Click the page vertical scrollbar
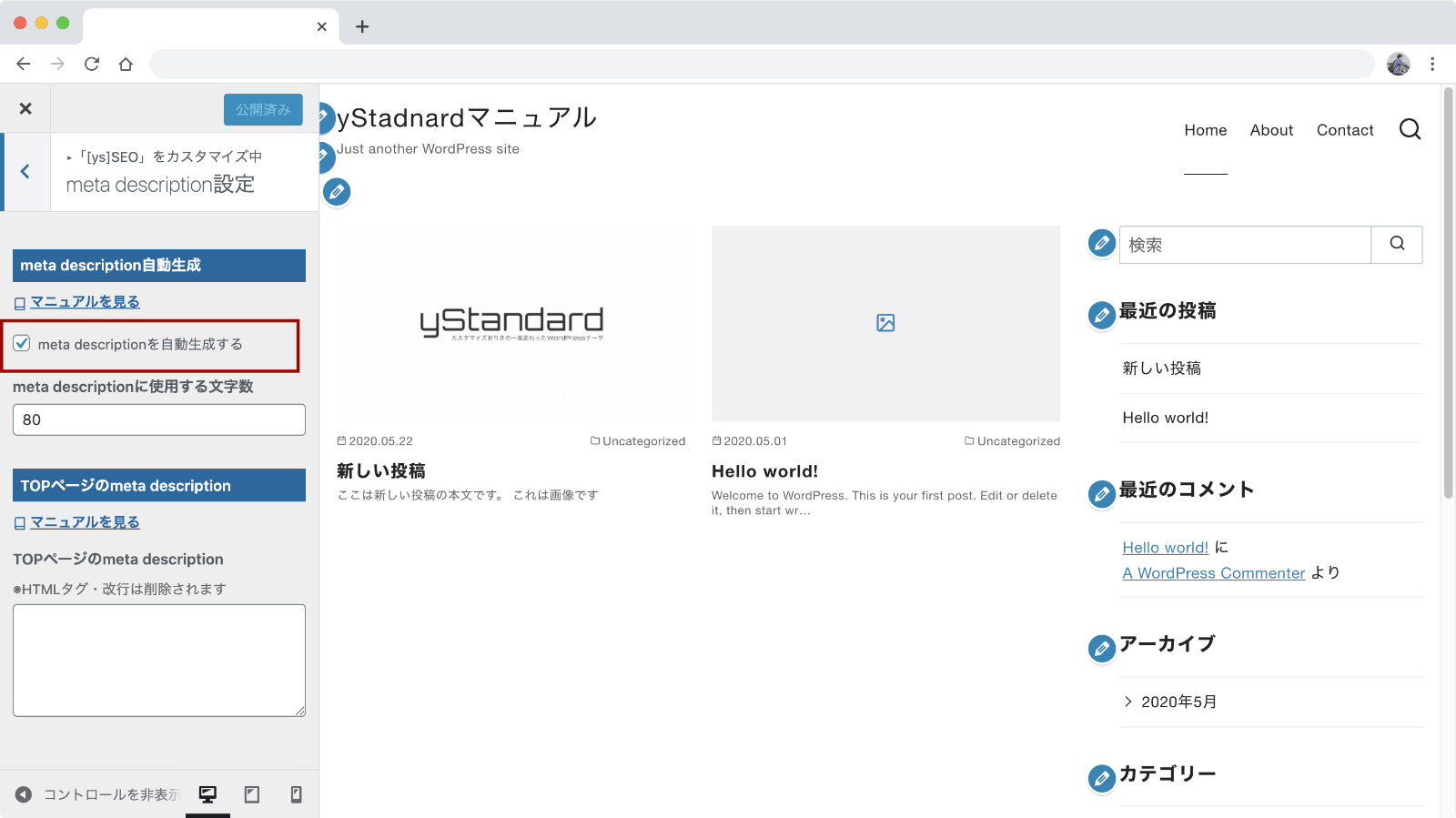 [1448, 293]
